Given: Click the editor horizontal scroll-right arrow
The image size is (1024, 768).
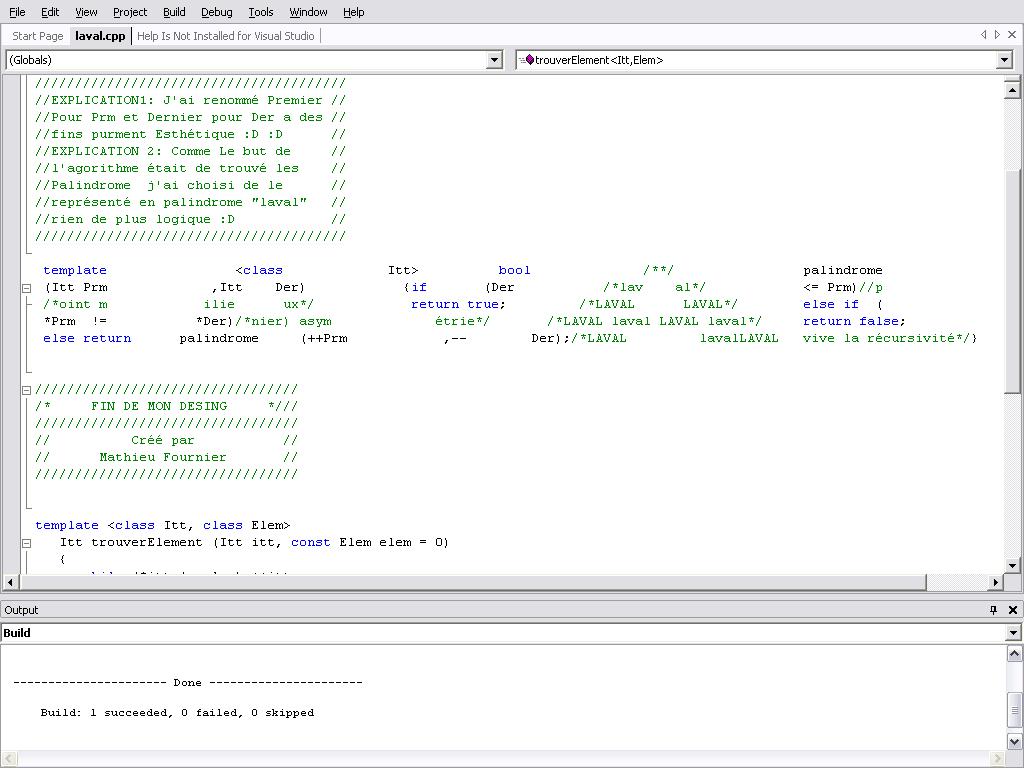Looking at the screenshot, I should 995,582.
